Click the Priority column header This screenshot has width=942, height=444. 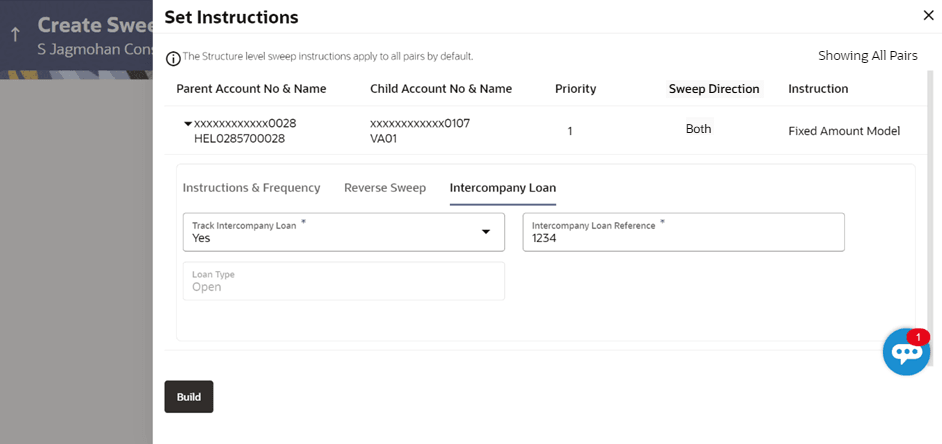575,89
